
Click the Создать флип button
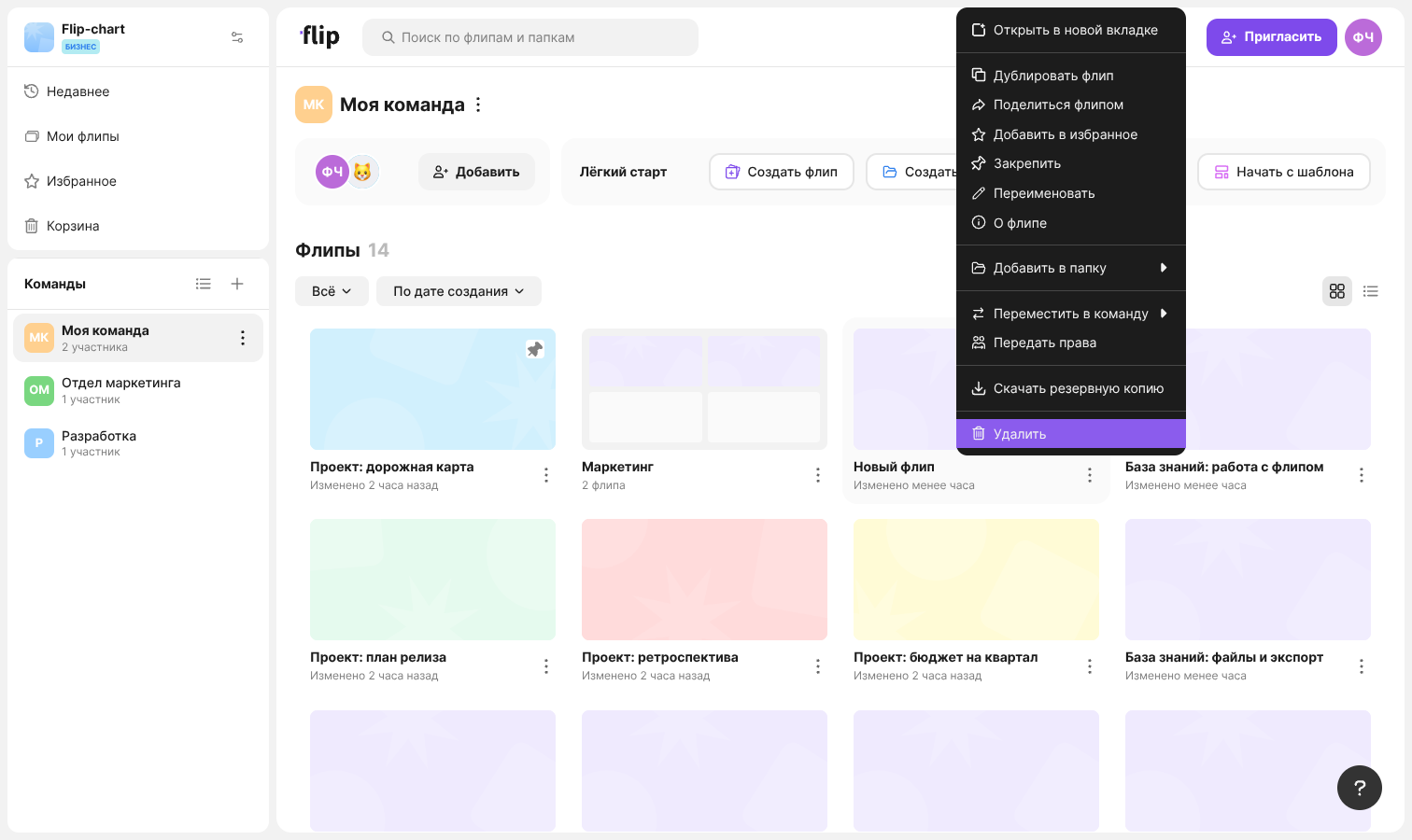(782, 172)
